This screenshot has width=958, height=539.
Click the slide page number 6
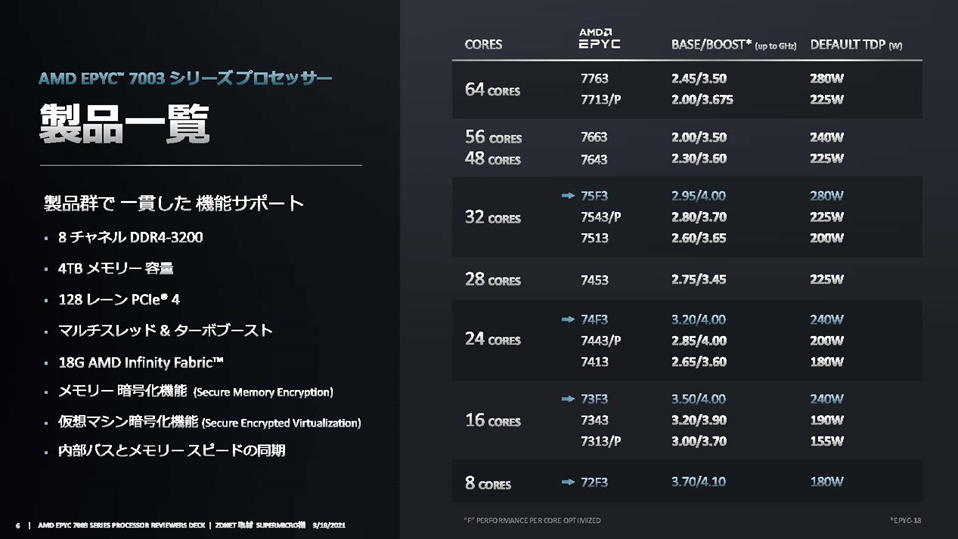[x=18, y=525]
